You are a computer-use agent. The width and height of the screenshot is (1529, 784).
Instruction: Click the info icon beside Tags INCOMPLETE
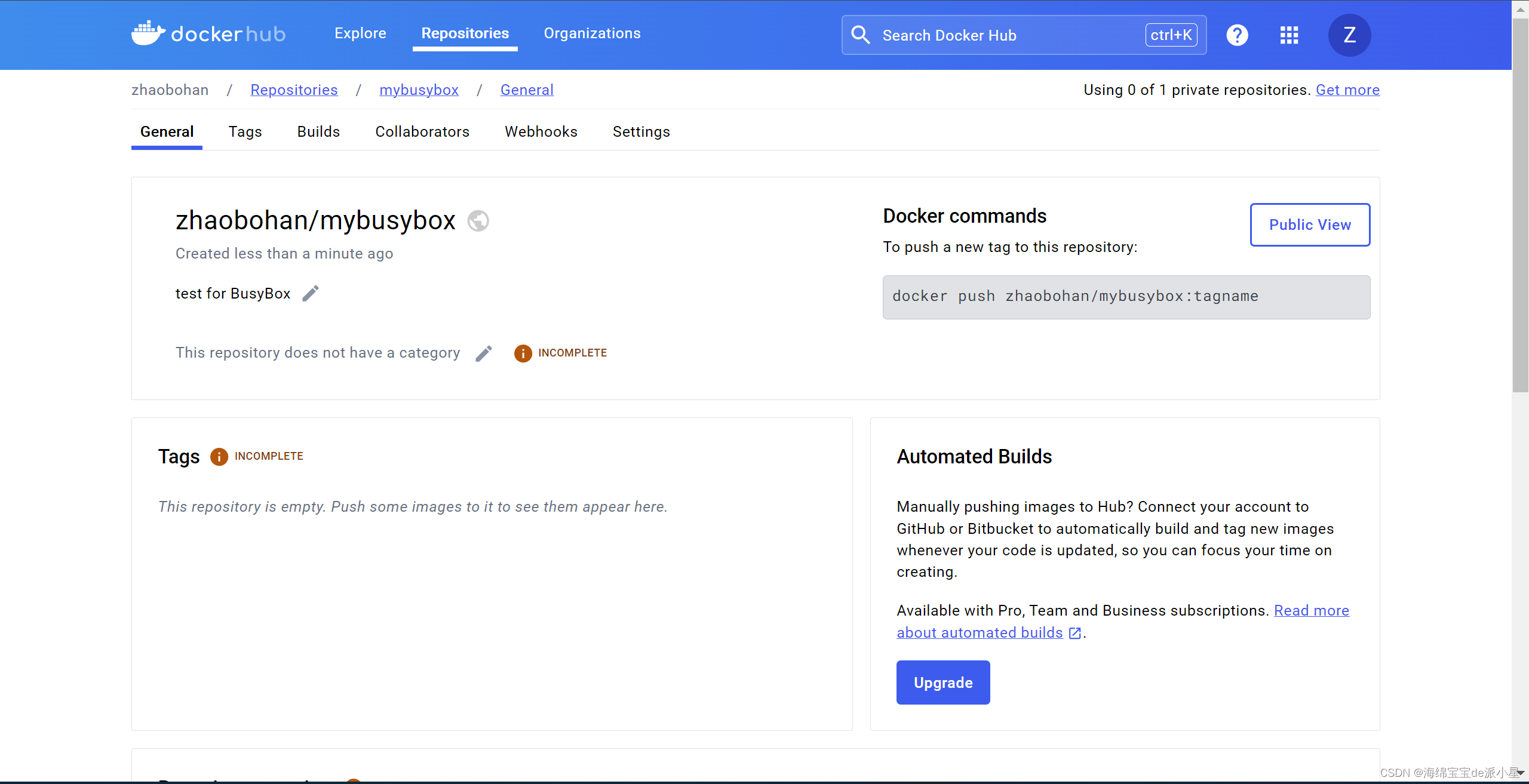219,457
